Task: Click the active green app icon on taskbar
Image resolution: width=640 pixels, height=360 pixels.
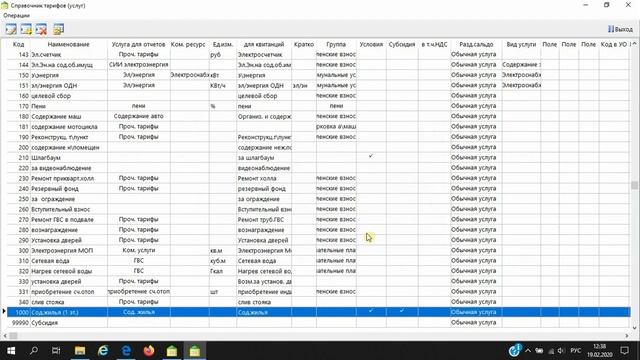Action: click(x=195, y=351)
